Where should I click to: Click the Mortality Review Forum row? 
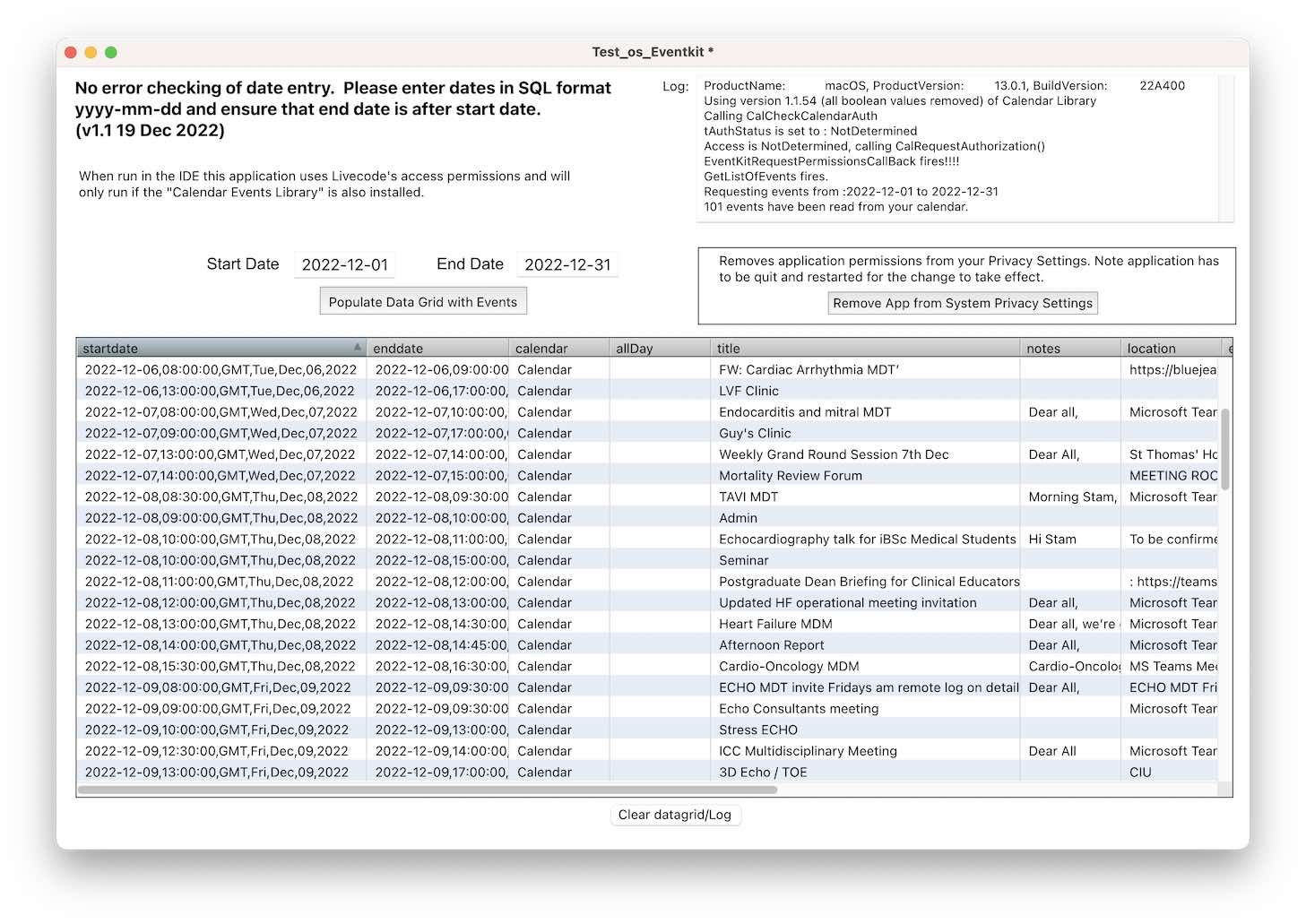click(790, 476)
